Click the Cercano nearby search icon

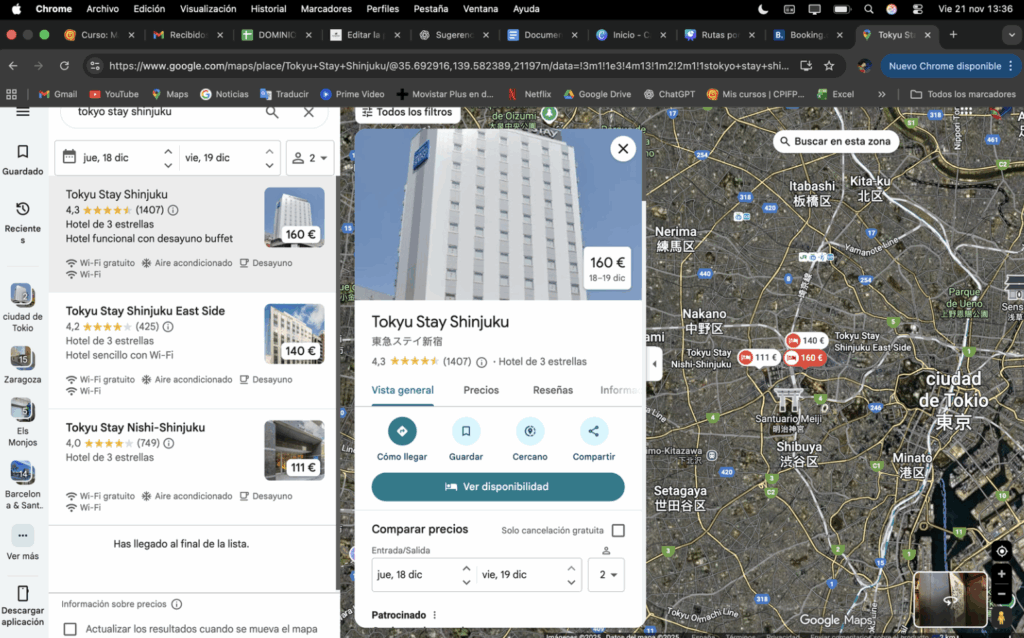click(530, 431)
